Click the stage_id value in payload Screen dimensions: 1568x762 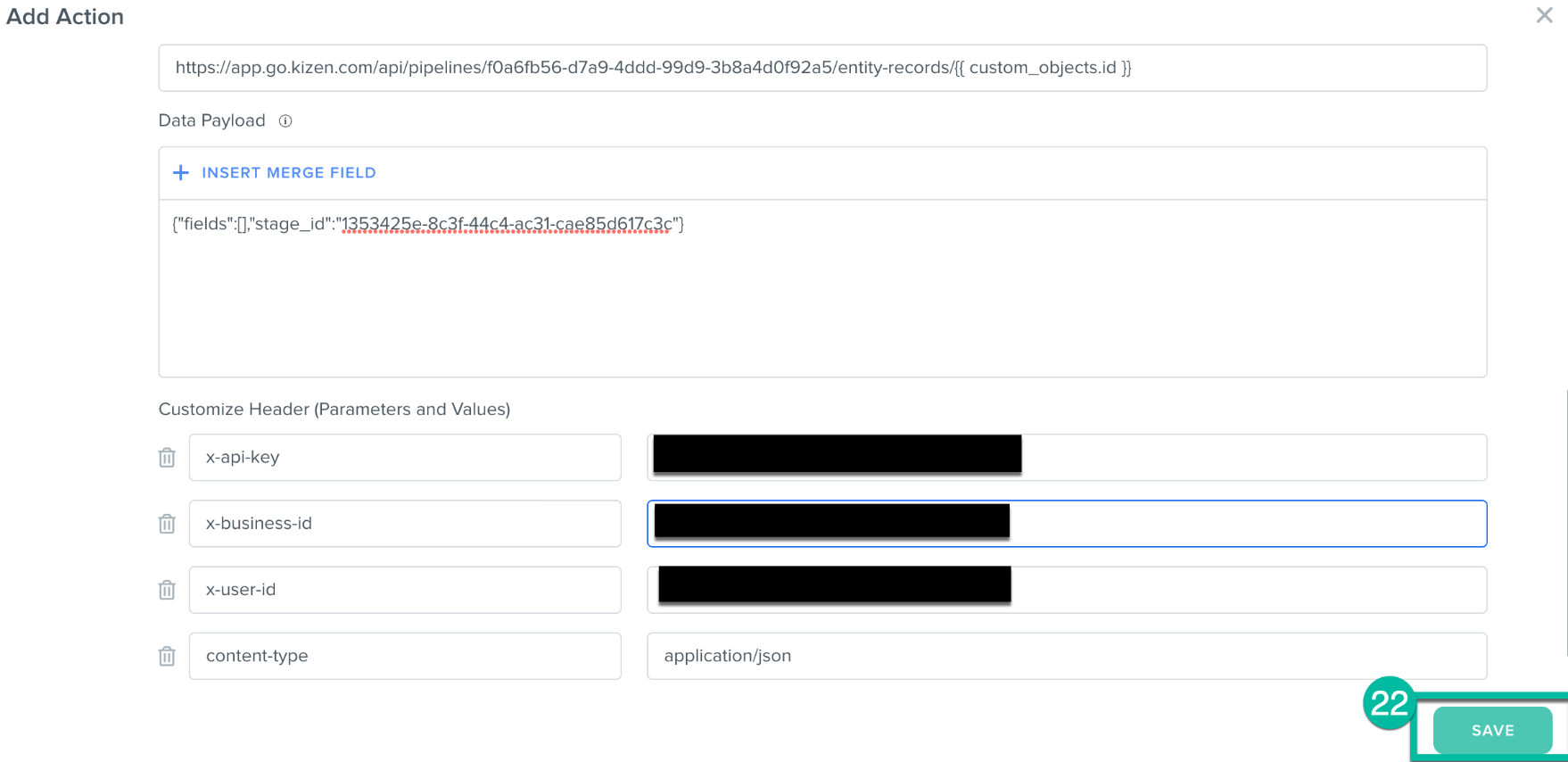[507, 224]
